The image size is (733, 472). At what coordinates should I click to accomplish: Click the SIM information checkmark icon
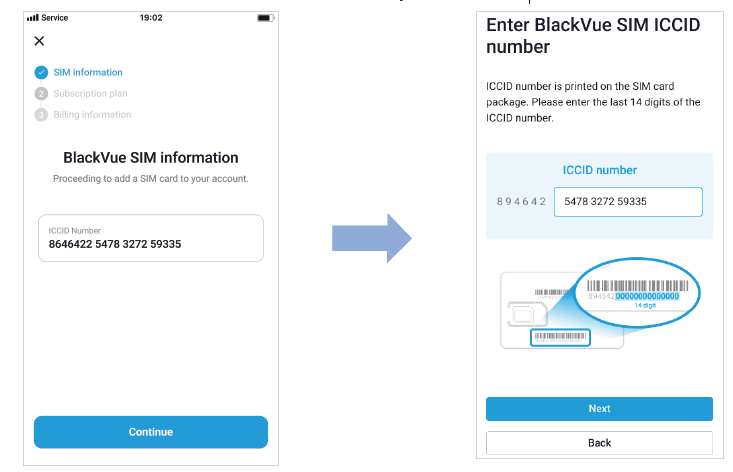(x=41, y=72)
